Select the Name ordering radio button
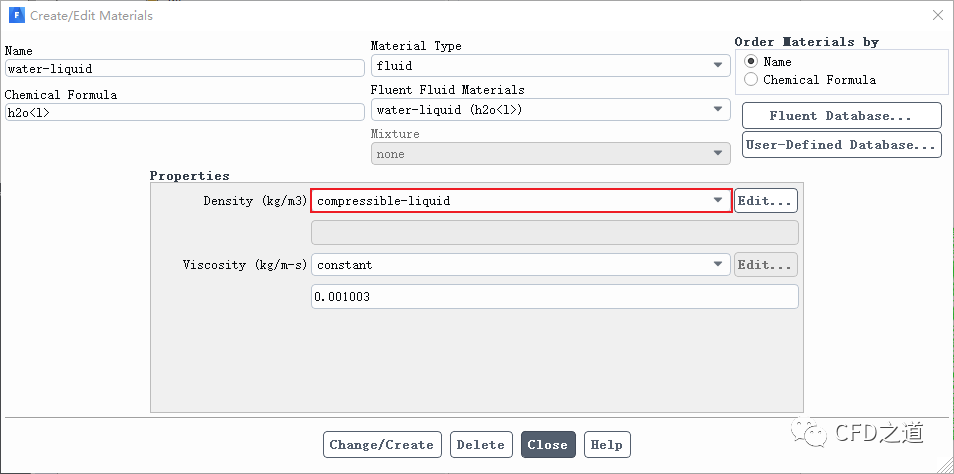Screen dimensions: 954x474 tap(751, 61)
